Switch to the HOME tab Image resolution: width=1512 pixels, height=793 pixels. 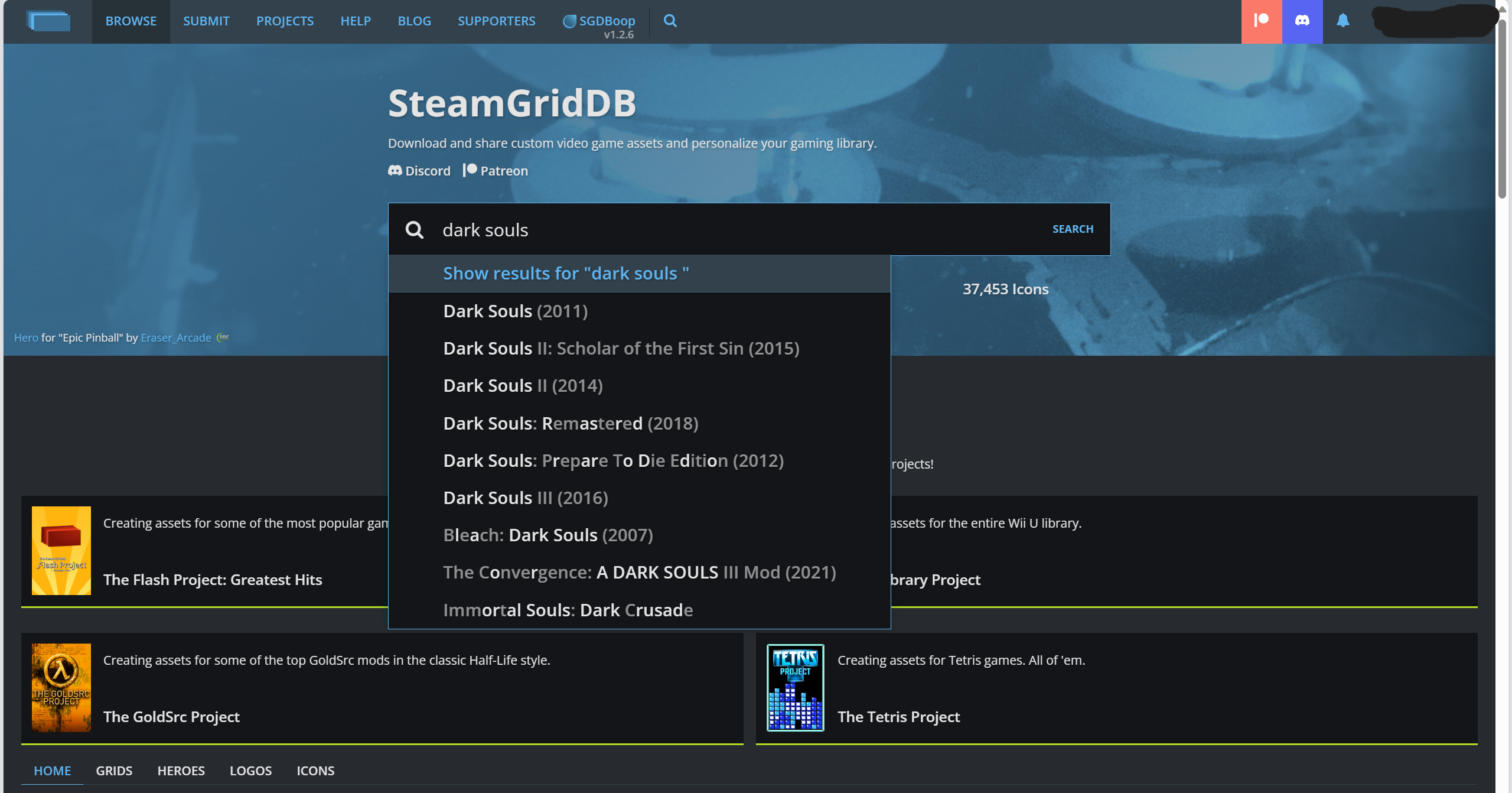tap(52, 771)
